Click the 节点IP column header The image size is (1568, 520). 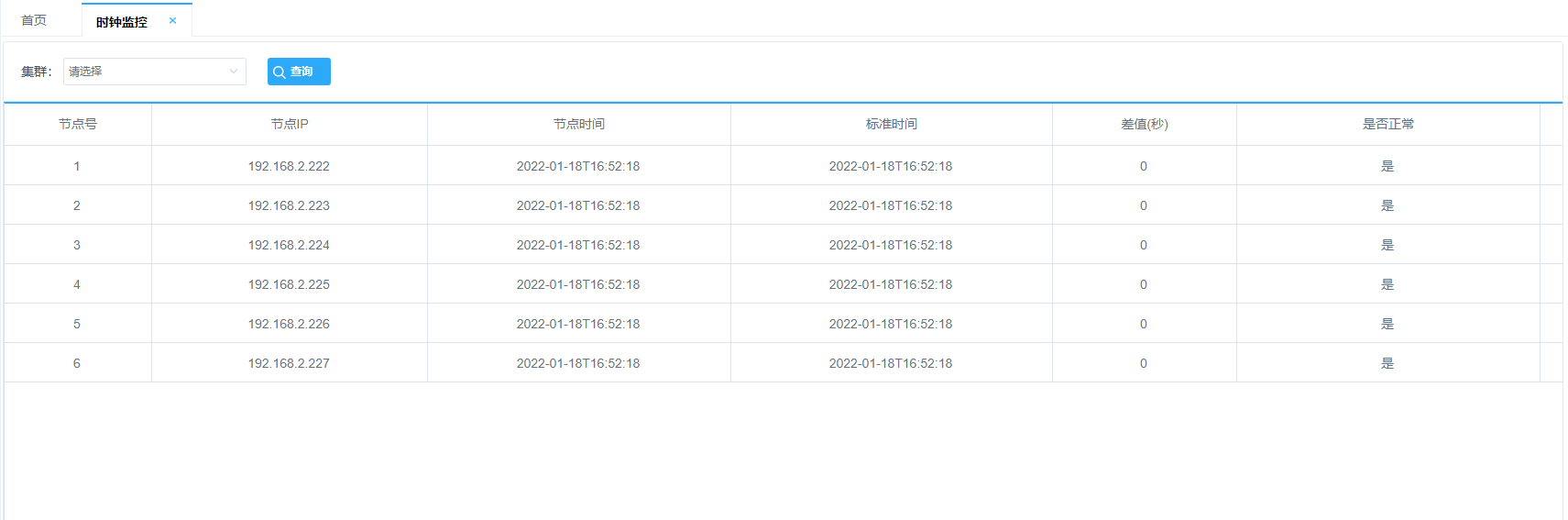point(290,124)
